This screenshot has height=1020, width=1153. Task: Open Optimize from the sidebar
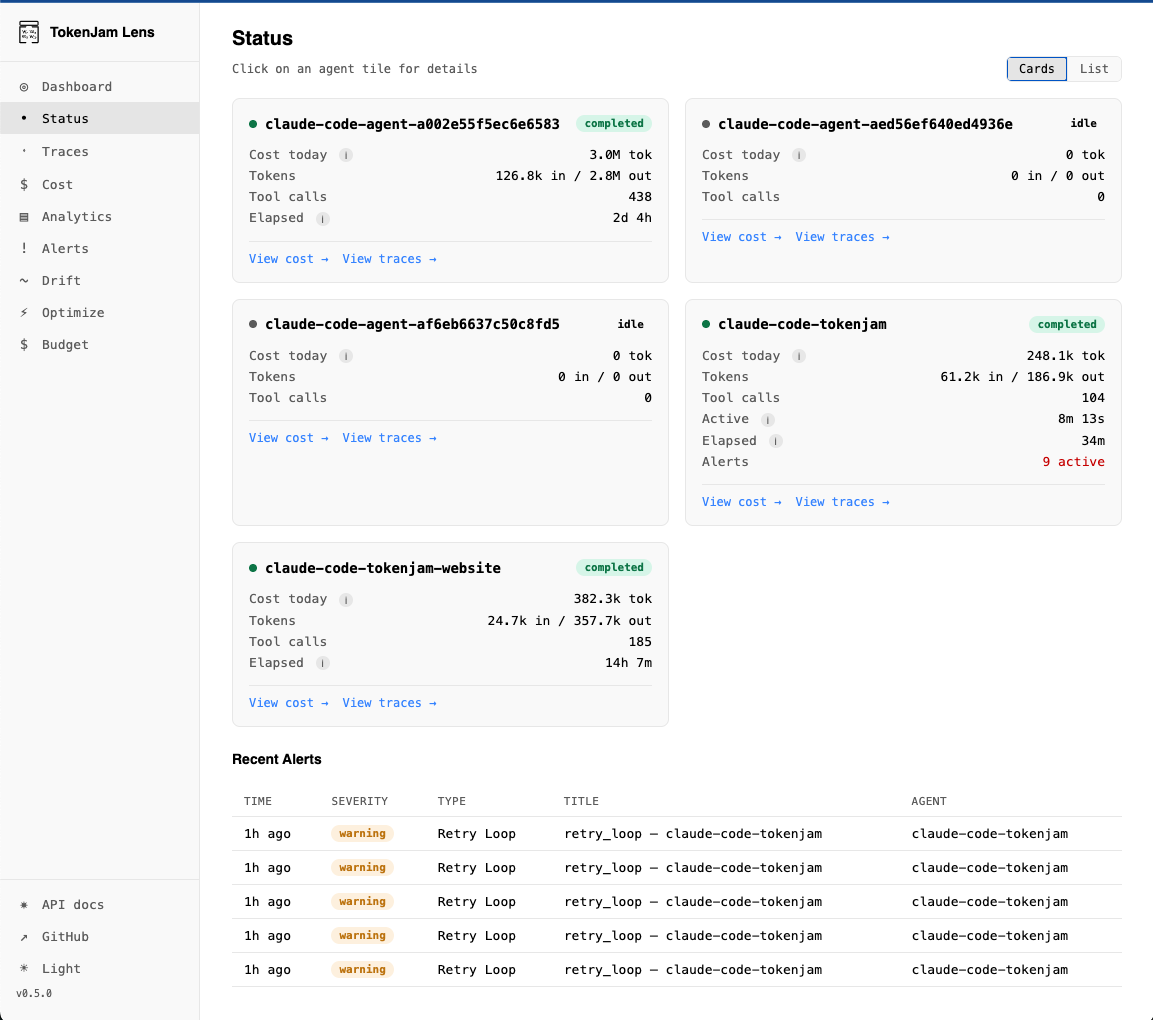(x=99, y=313)
